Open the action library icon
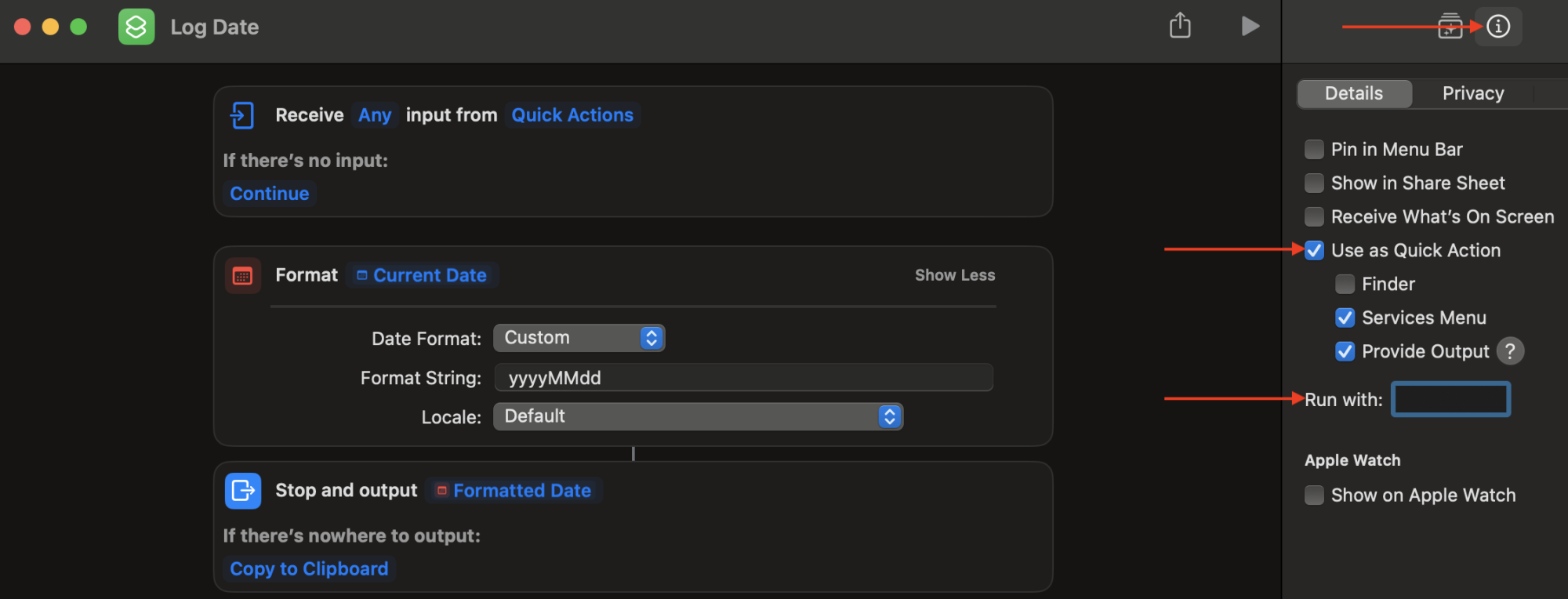 pos(1450,27)
